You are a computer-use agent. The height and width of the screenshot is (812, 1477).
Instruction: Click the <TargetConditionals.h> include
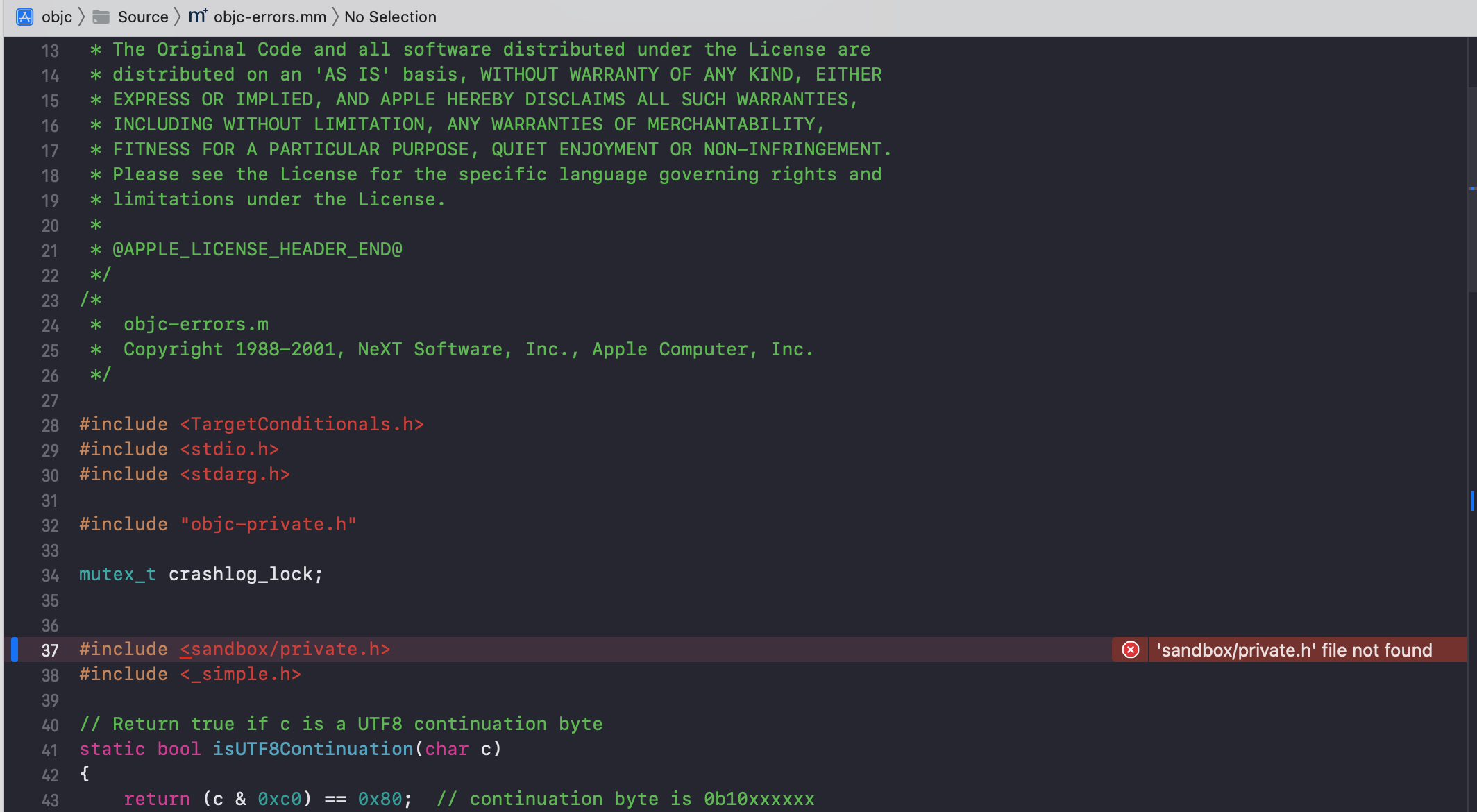[302, 424]
